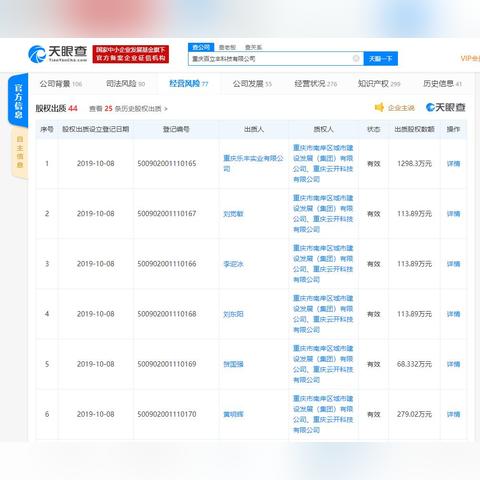
Task: Click the 企业主诉 link
Action: coord(401,108)
